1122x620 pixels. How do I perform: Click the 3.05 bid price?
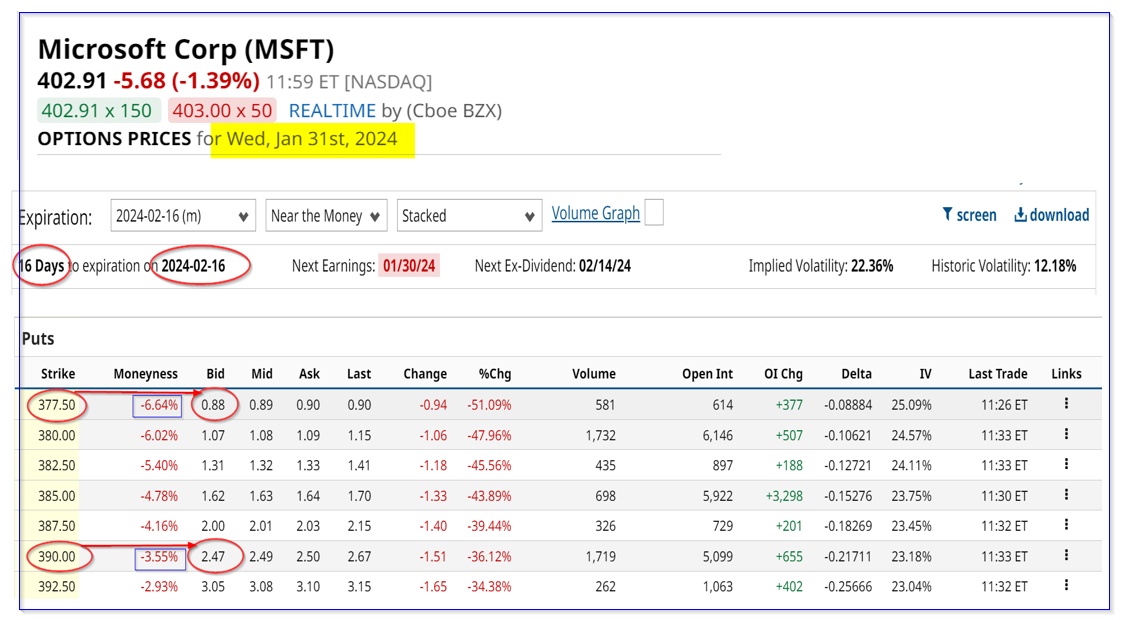click(x=213, y=586)
